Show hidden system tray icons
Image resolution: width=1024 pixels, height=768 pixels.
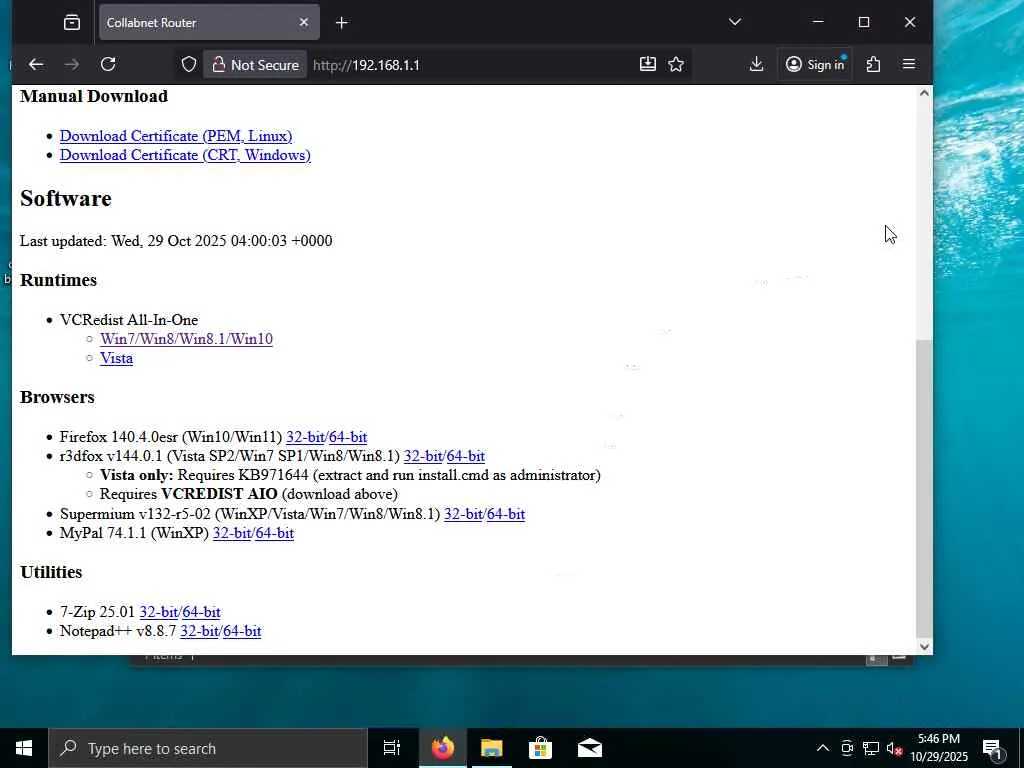[x=823, y=748]
